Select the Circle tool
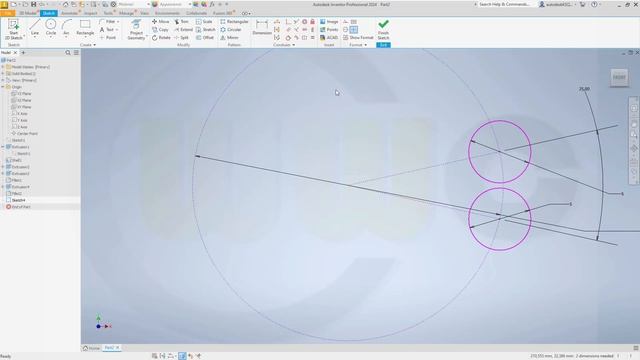Image resolution: width=640 pixels, height=360 pixels. (x=51, y=28)
